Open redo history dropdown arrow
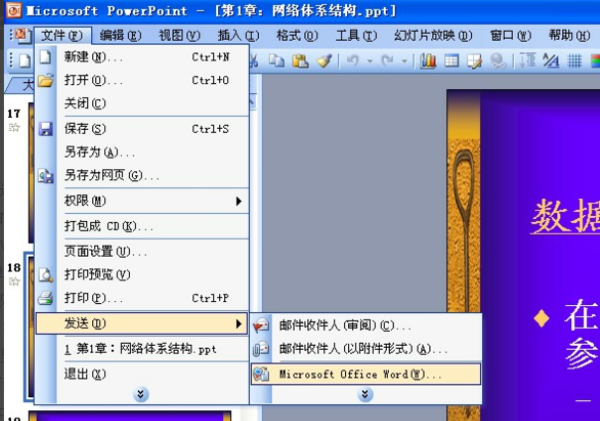Screen dimensions: 600x421 tap(404, 61)
